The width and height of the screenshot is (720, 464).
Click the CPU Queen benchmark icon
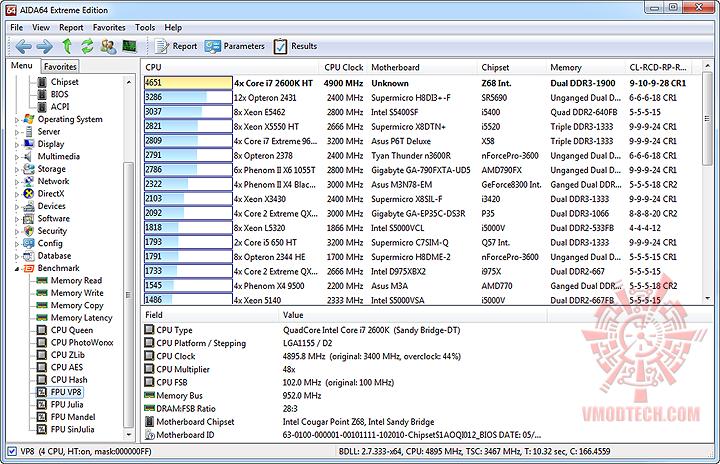coord(42,330)
